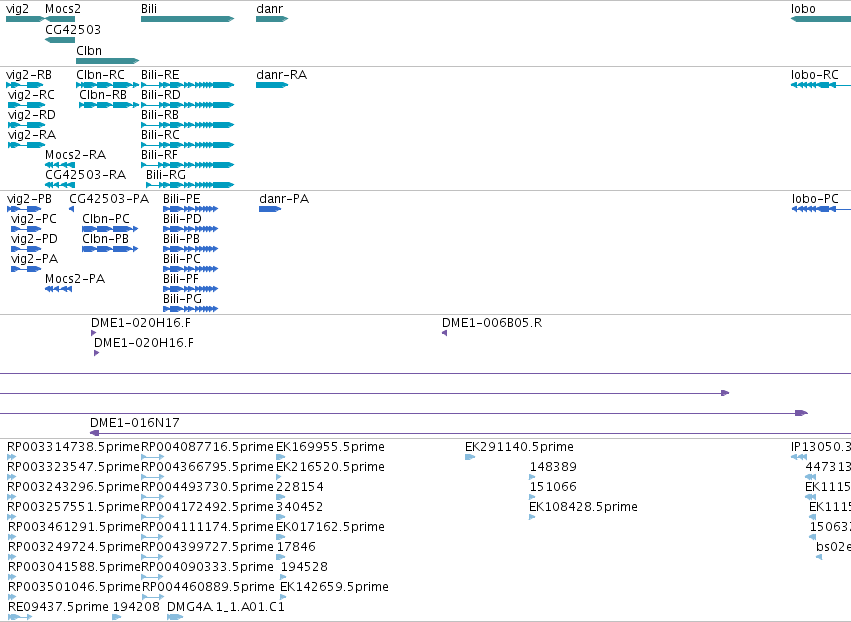Screen dimensions: 851x622
Task: Select the DME1-016N17 clone label
Action: pos(135,422)
